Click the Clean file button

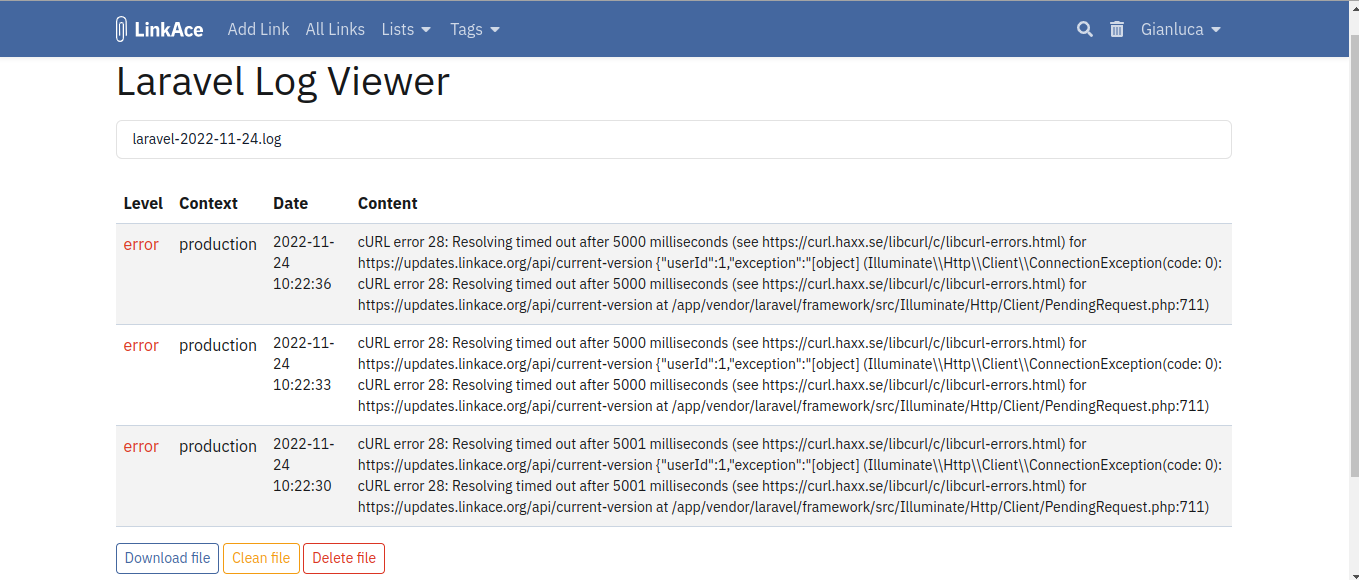pos(261,558)
